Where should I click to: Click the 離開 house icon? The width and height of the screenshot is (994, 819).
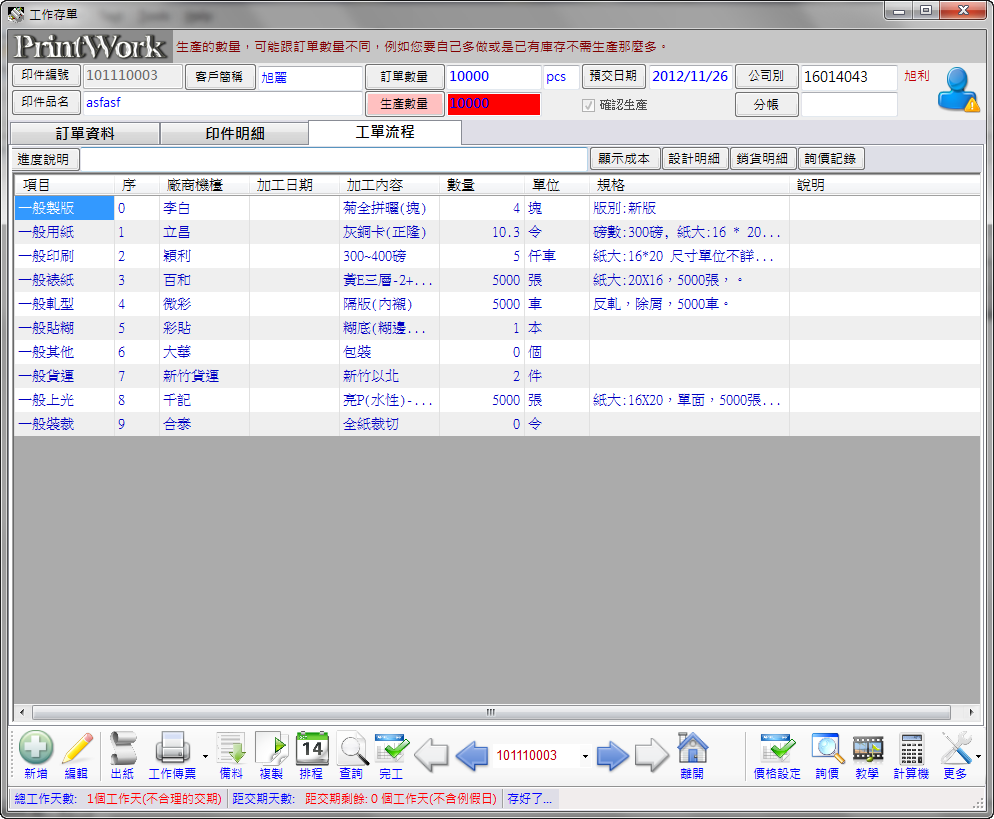pyautogui.click(x=692, y=748)
